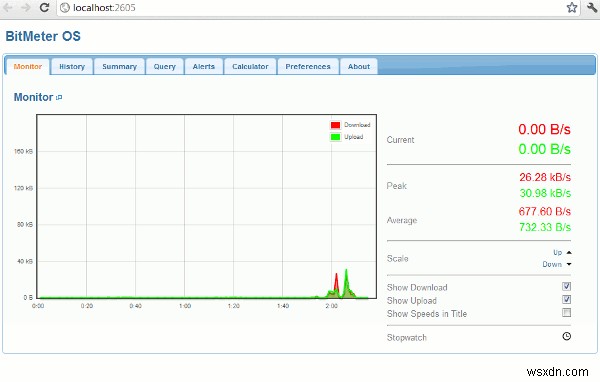This screenshot has height=382, width=600.
Task: Click the BitMeter OS title
Action: point(43,36)
